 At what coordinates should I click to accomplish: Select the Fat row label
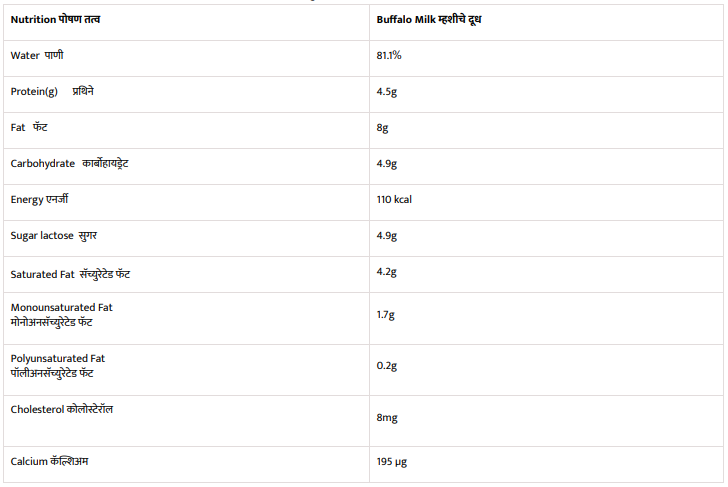[30, 127]
